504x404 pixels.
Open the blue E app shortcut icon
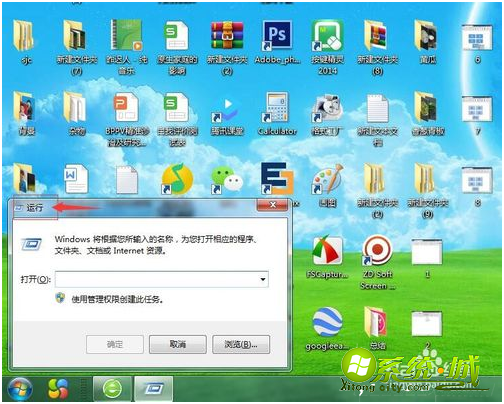tap(277, 179)
